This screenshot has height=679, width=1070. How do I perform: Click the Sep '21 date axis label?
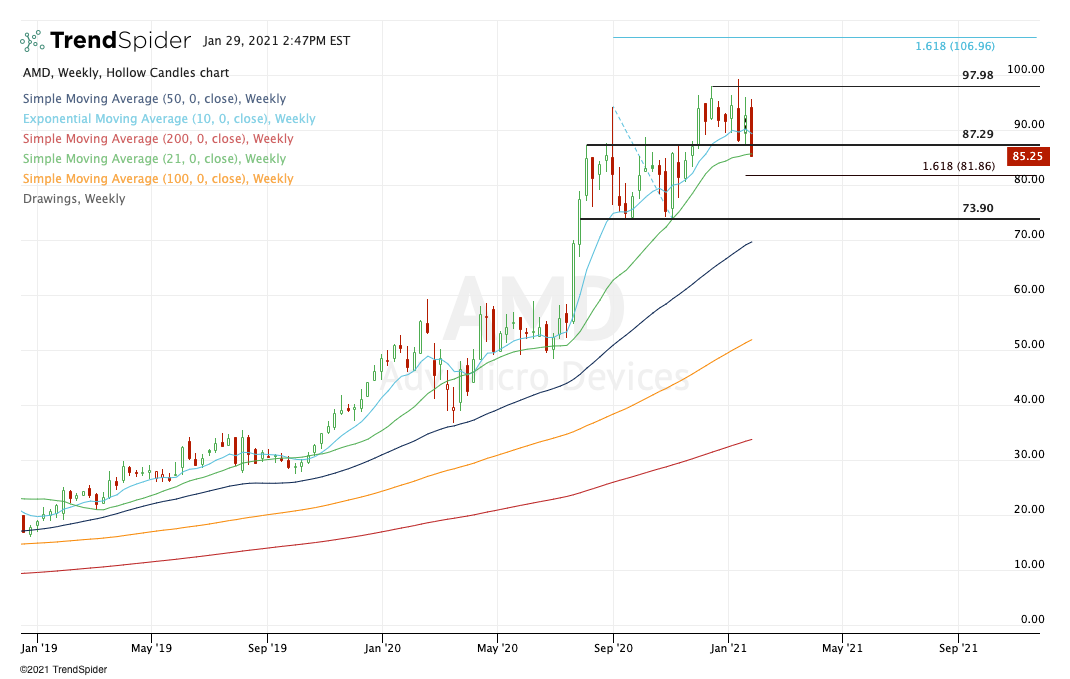(x=958, y=648)
